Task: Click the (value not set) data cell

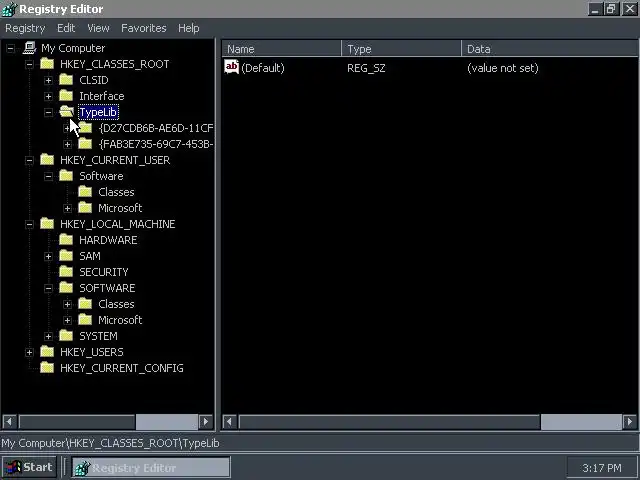Action: tap(502, 68)
